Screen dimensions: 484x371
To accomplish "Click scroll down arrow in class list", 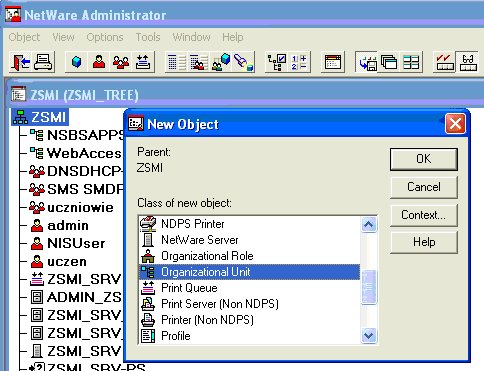I will pyautogui.click(x=369, y=335).
